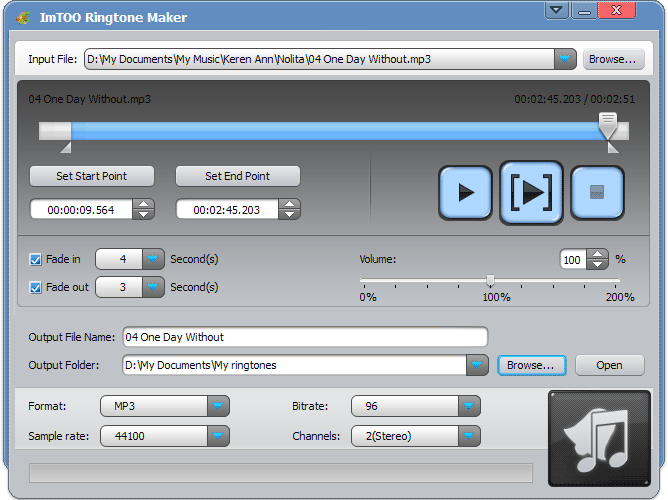Open the title bar dropdown menu arrow
This screenshot has height=500, width=668.
[556, 10]
